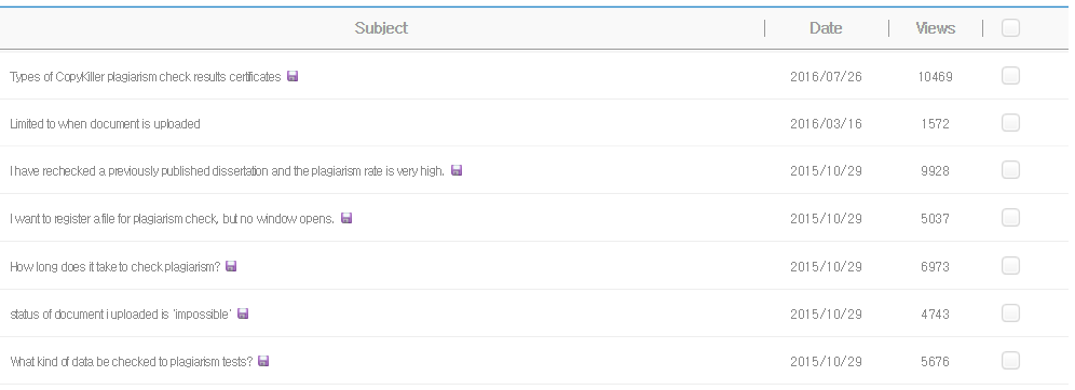Screen dimensions: 1075x390
Task: Click the view count 10469
Action: coord(935,77)
